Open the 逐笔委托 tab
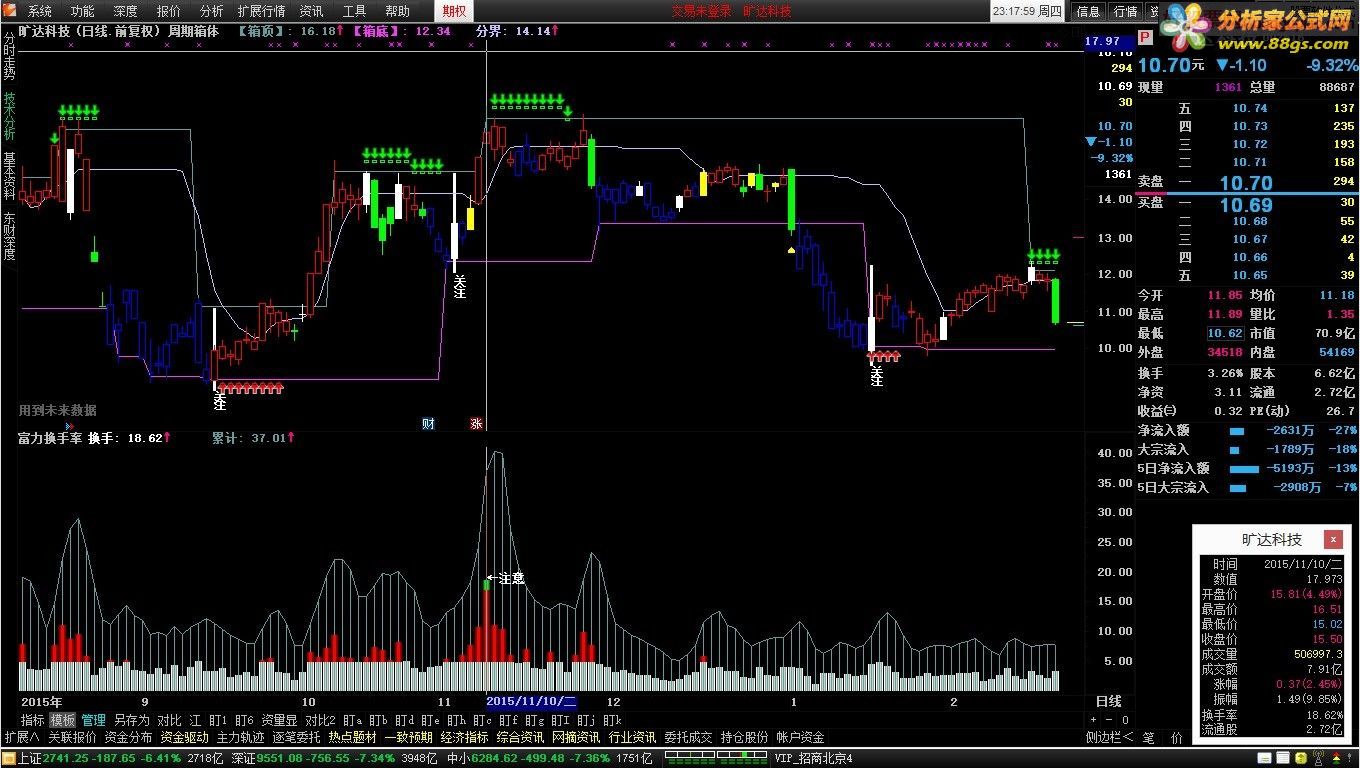The width and height of the screenshot is (1360, 768). point(296,738)
